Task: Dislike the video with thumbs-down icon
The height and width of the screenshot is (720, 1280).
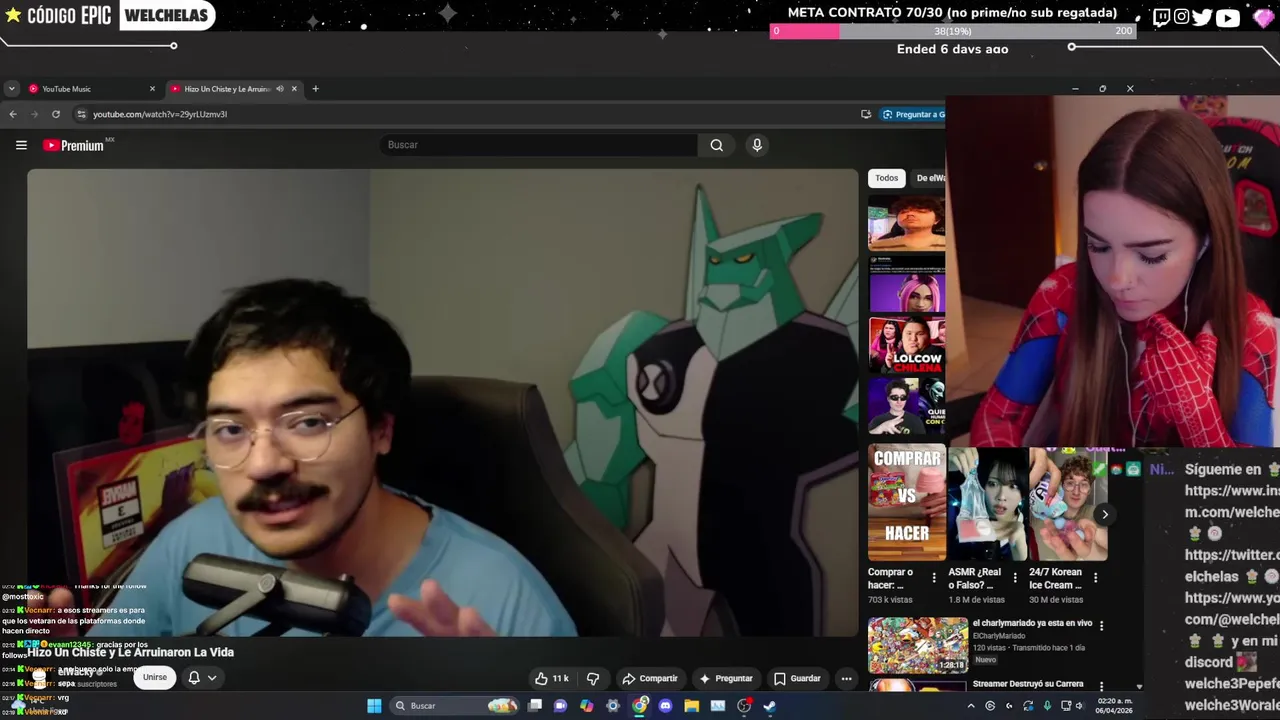Action: click(x=593, y=678)
